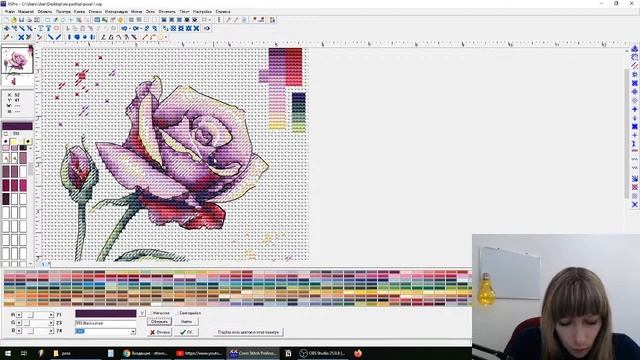
Task: Click the yellow circle icon in top toolbar
Action: point(120,20)
